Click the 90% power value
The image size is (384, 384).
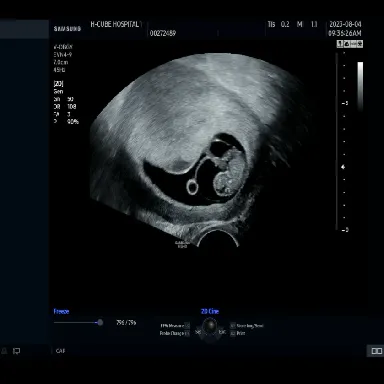(73, 122)
